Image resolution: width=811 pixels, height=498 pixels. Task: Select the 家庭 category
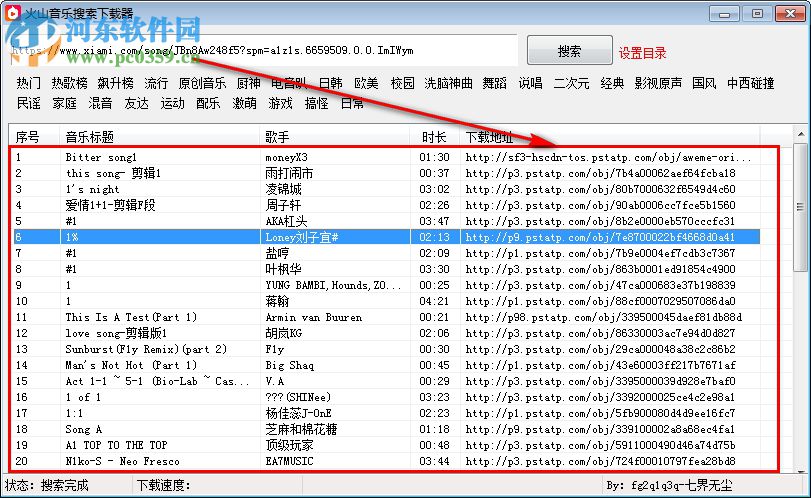tap(65, 103)
